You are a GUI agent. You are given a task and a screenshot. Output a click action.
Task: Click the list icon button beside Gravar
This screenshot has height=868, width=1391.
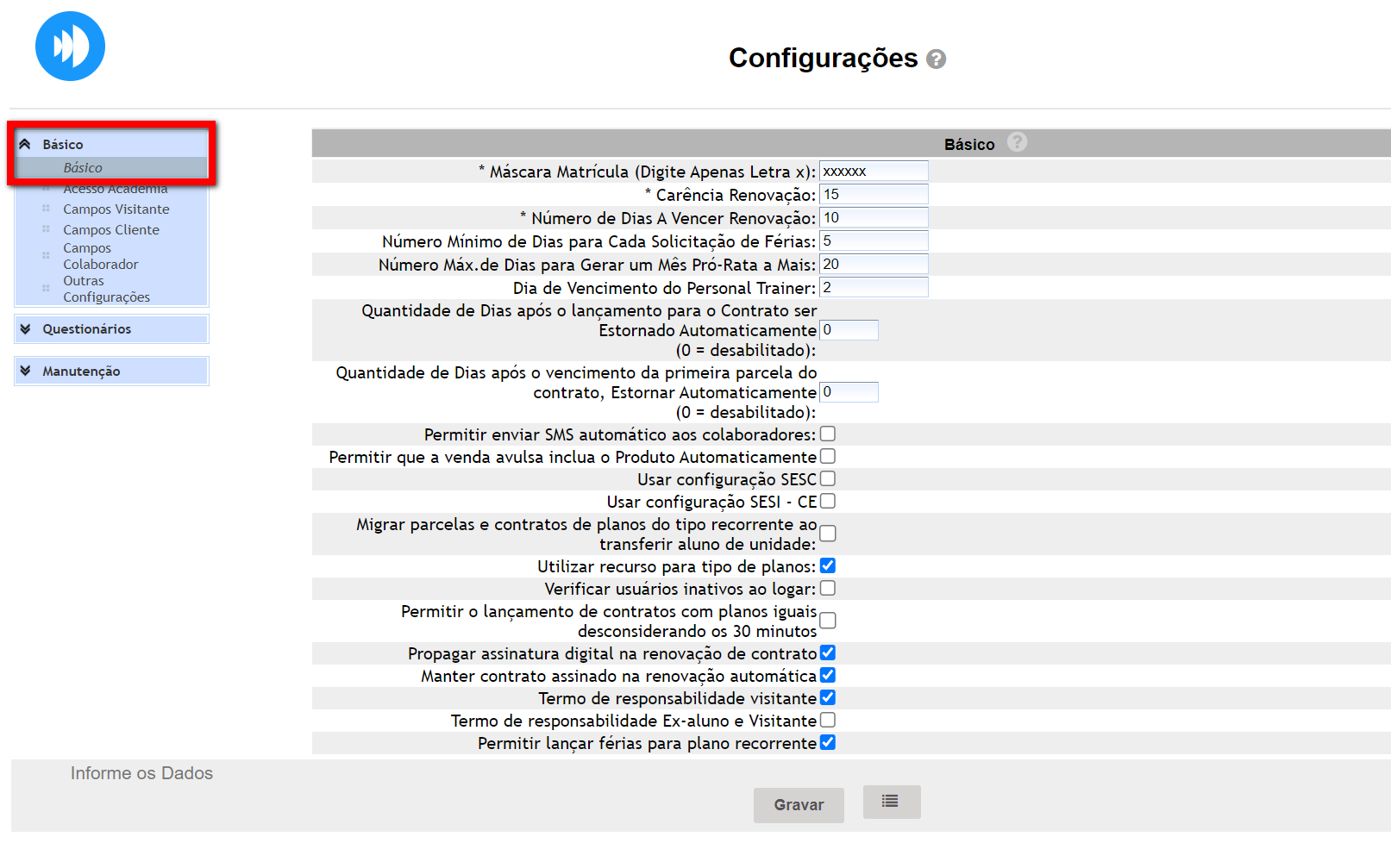point(891,802)
